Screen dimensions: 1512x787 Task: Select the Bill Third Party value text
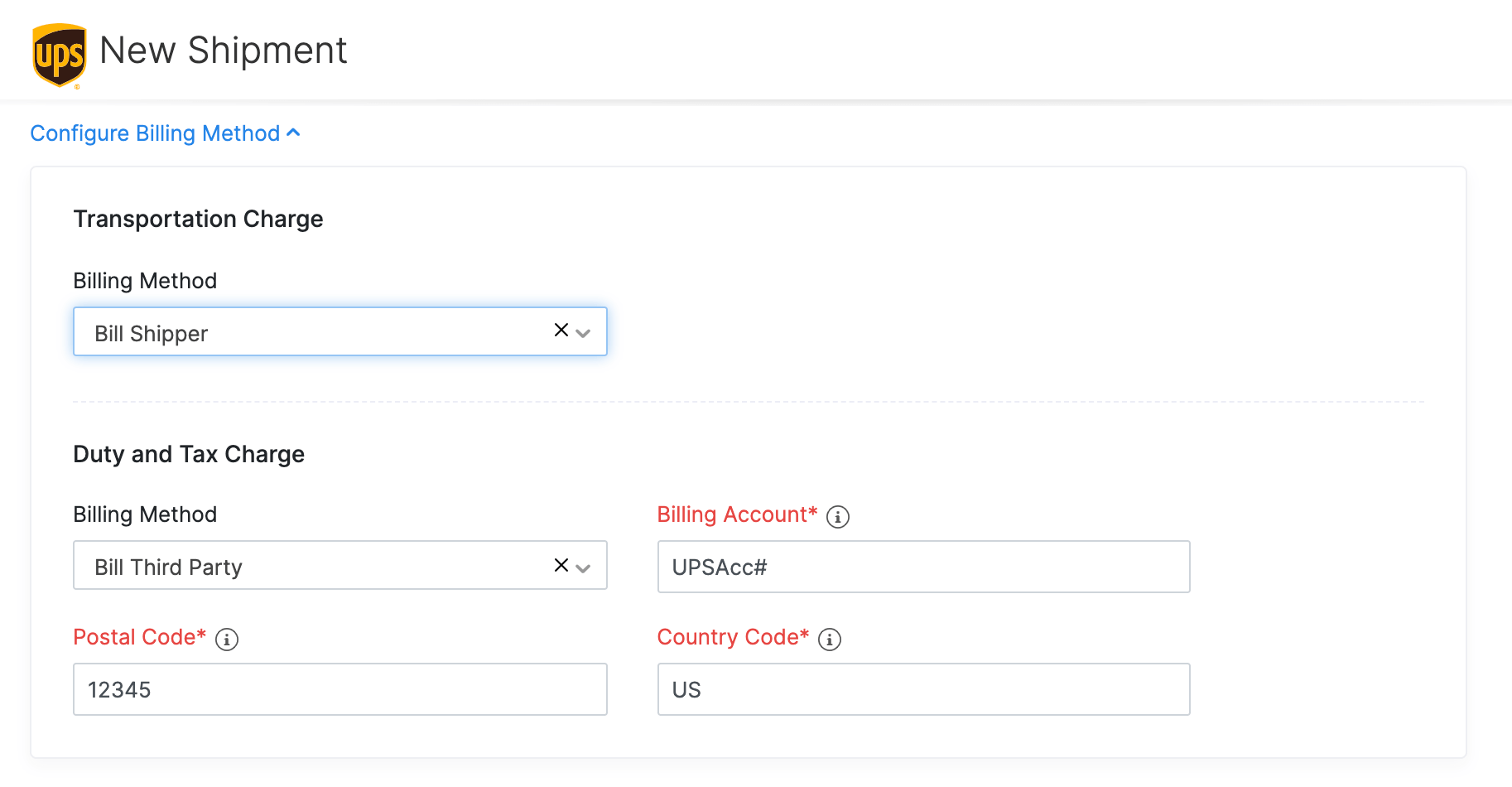point(166,567)
